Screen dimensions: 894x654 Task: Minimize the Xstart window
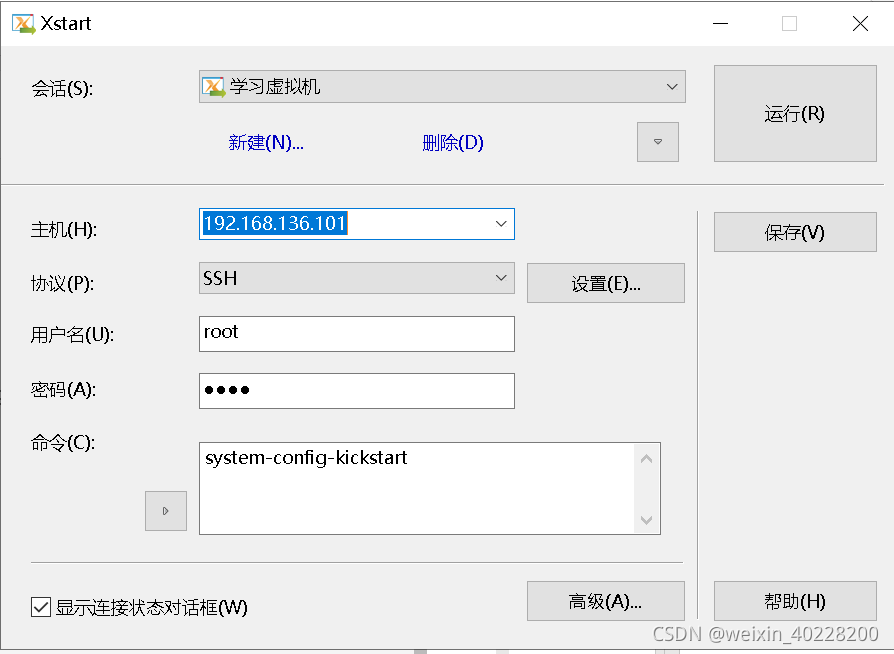[721, 23]
